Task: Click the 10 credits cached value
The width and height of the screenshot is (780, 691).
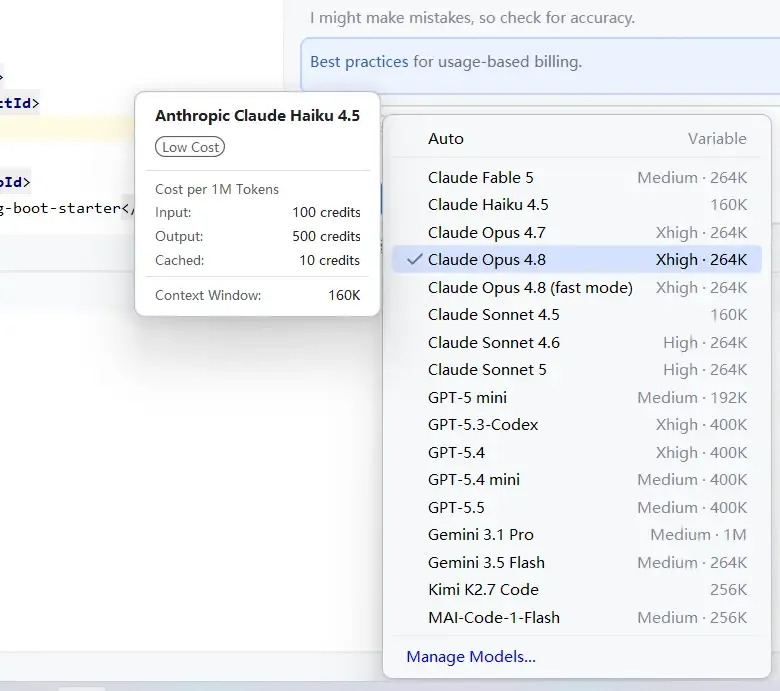Action: tap(329, 260)
